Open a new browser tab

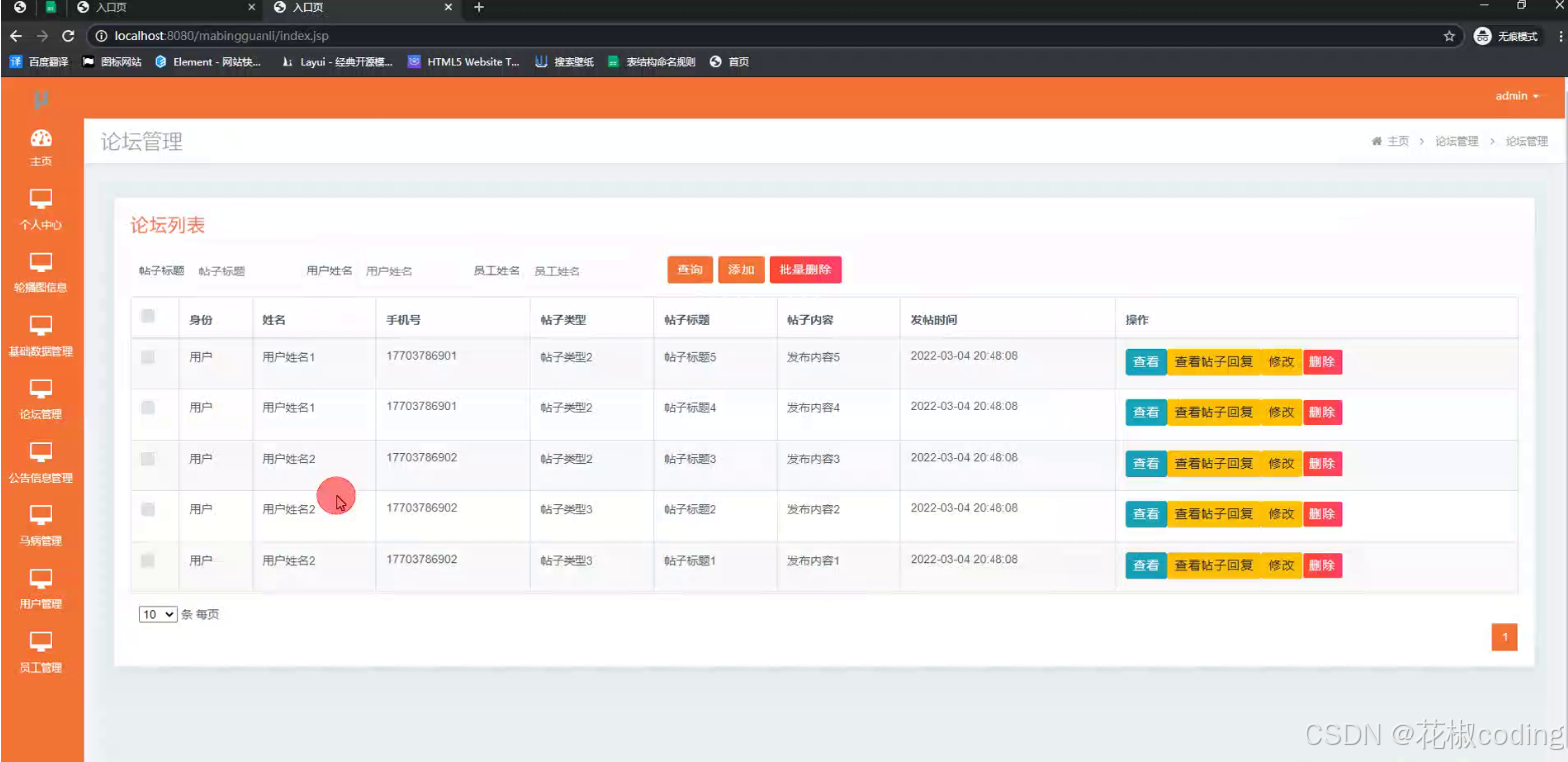click(479, 8)
